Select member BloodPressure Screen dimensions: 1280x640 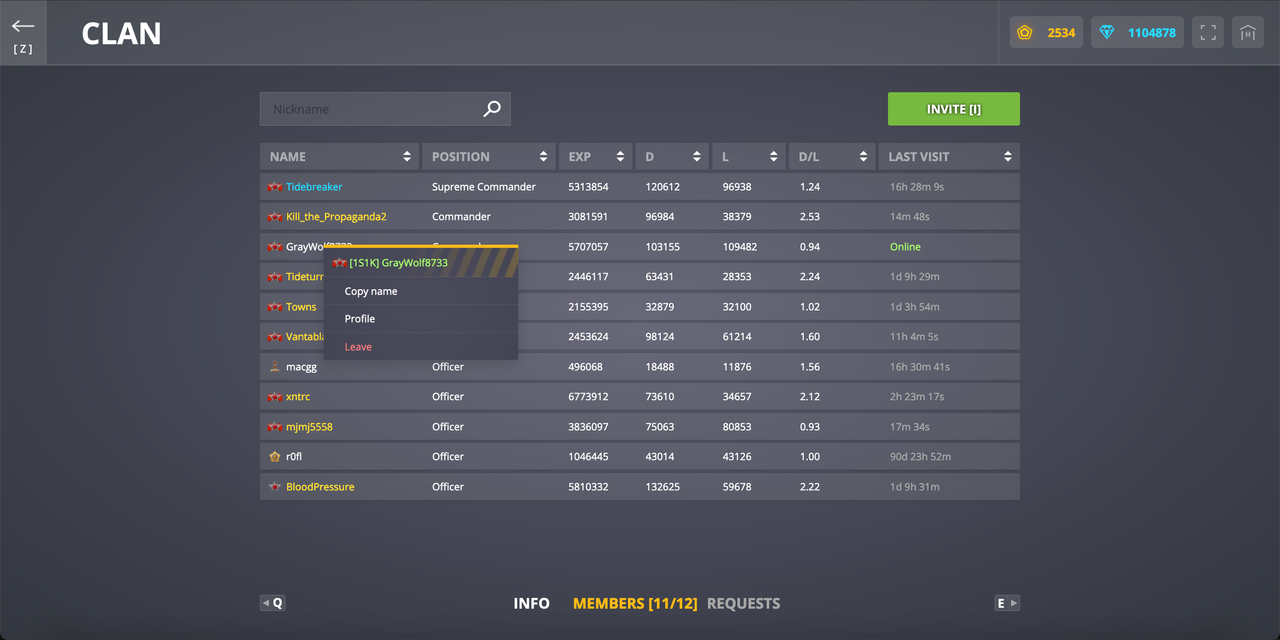(x=320, y=487)
